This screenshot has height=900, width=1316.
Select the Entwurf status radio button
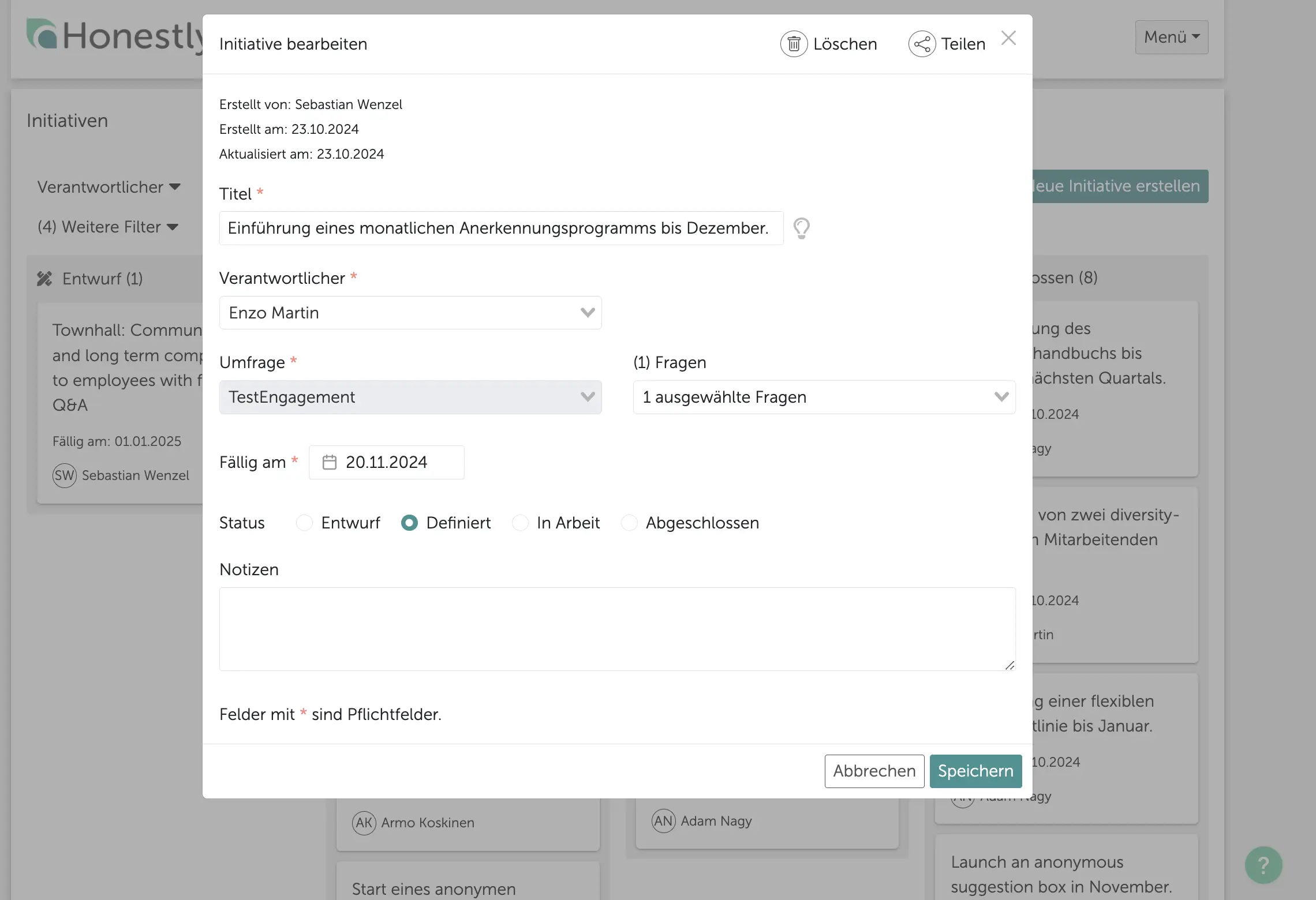click(x=304, y=523)
